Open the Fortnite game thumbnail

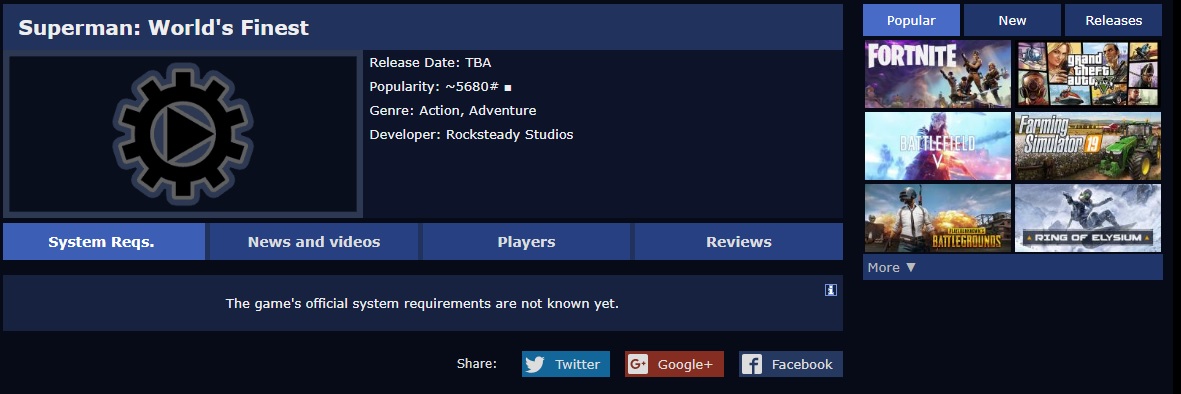tap(938, 74)
